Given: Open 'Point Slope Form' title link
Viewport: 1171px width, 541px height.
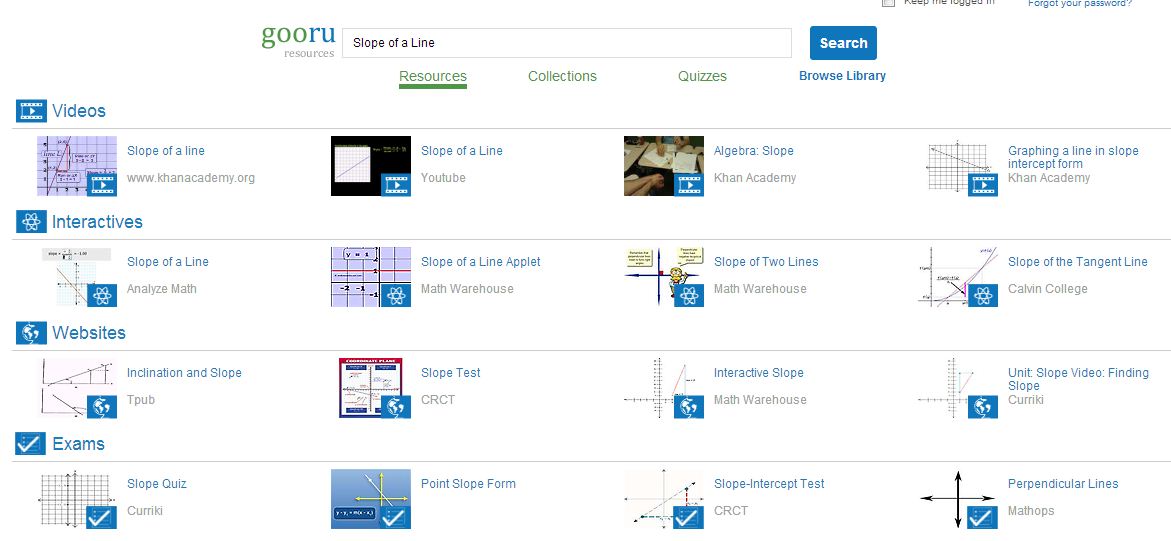Looking at the screenshot, I should pyautogui.click(x=468, y=484).
